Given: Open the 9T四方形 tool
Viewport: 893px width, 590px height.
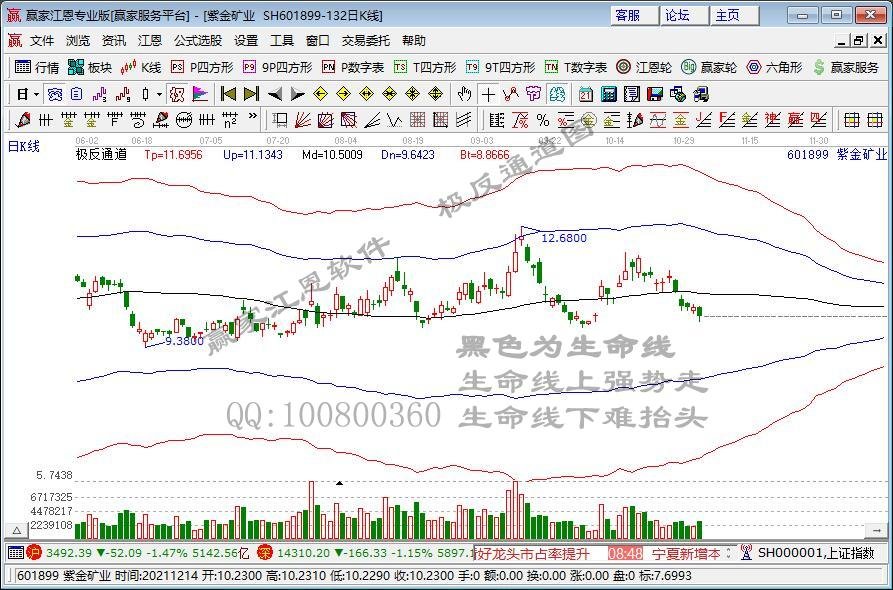Looking at the screenshot, I should [x=500, y=68].
